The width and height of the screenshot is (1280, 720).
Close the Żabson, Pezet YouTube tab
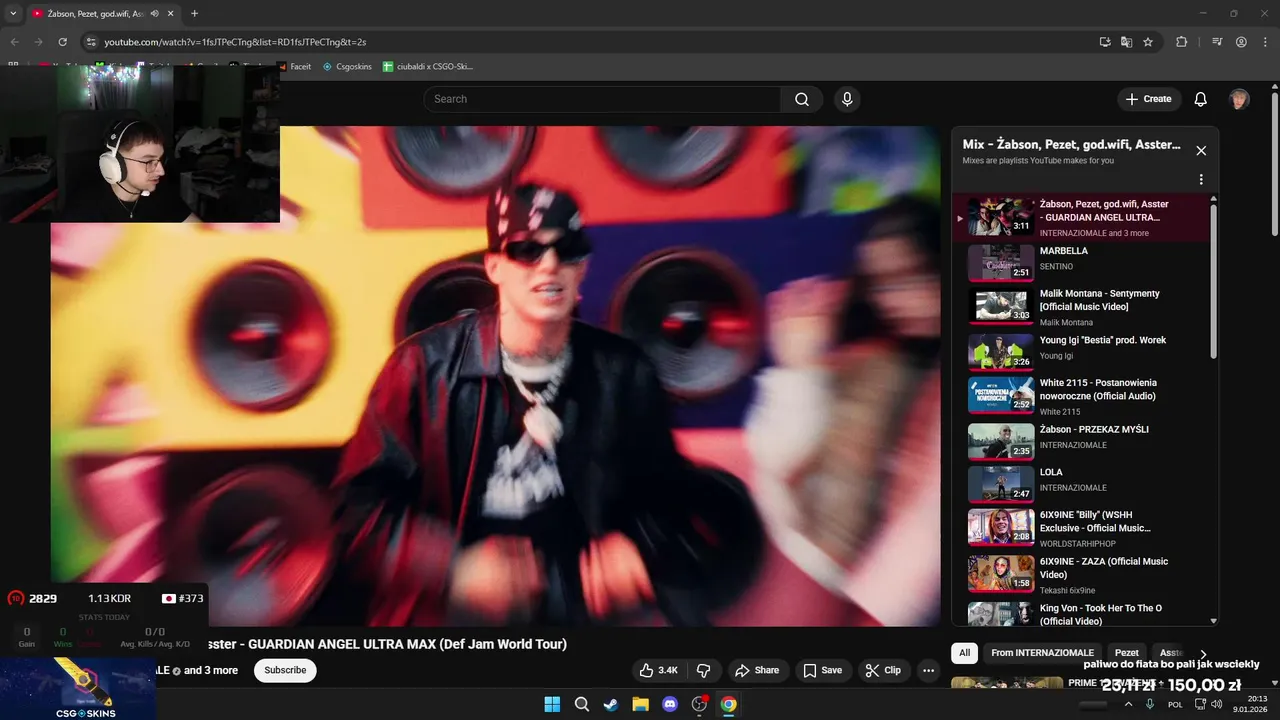click(x=171, y=14)
